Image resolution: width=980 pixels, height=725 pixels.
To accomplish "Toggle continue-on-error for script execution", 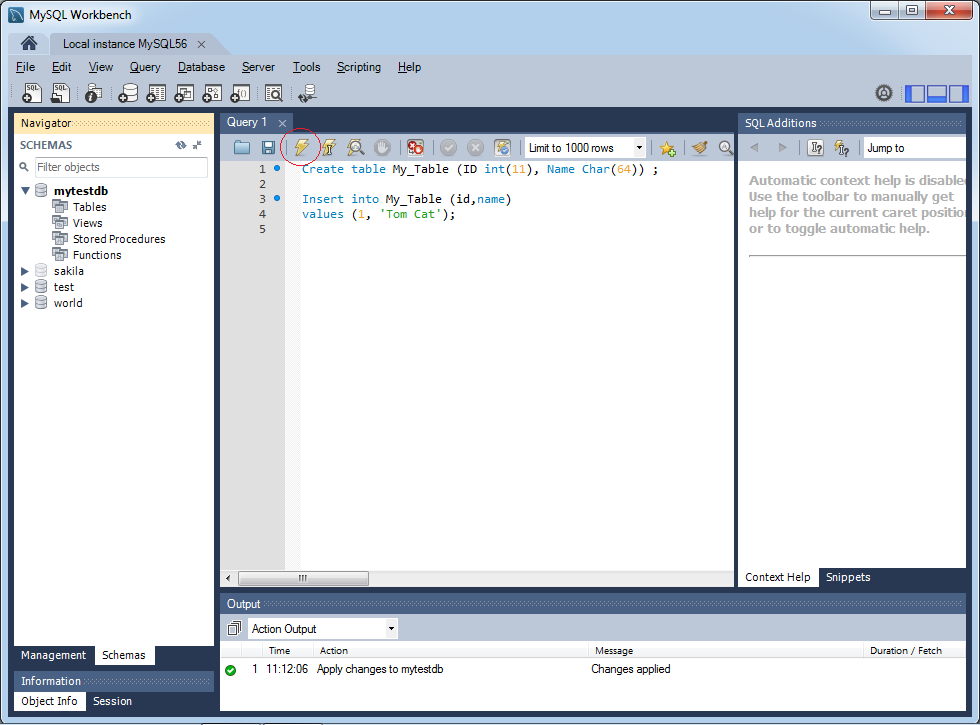I will click(415, 148).
